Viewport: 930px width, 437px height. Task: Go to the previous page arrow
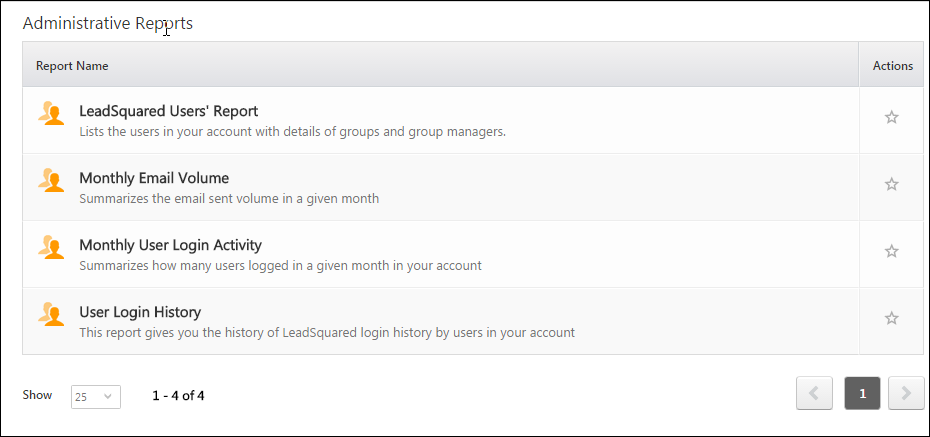pyautogui.click(x=814, y=394)
